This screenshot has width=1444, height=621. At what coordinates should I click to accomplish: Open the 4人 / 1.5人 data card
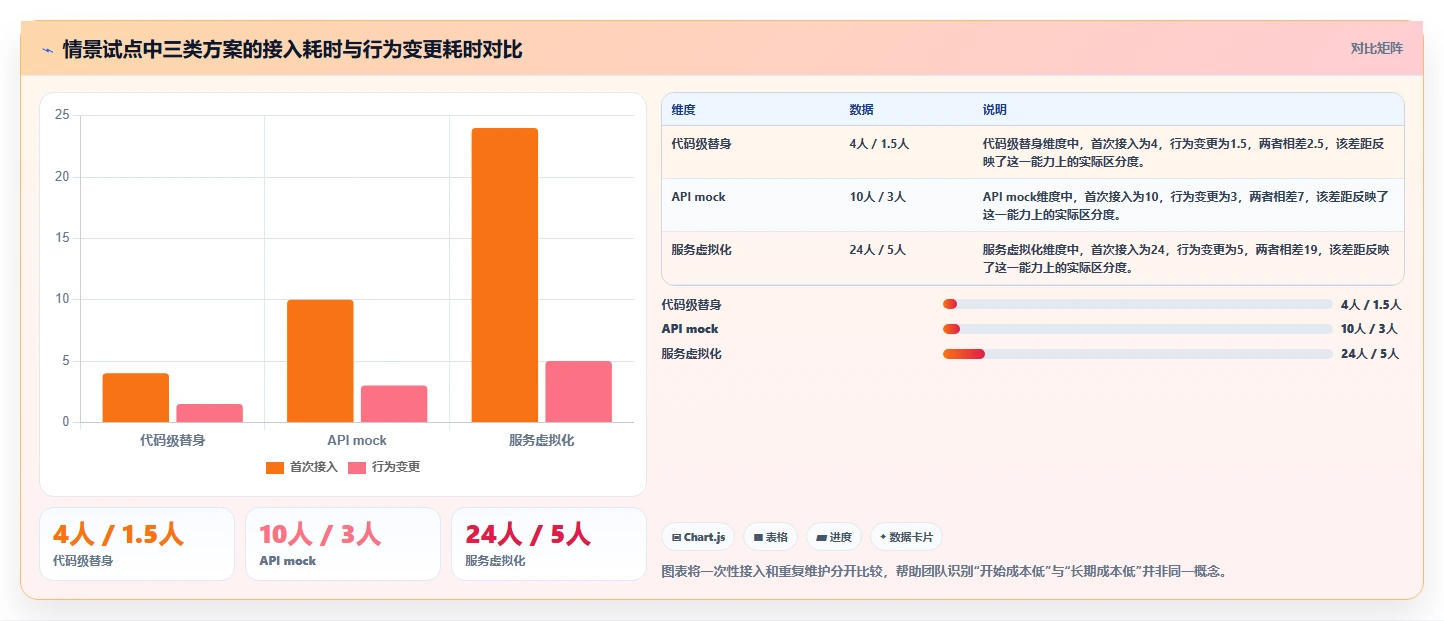click(x=137, y=544)
